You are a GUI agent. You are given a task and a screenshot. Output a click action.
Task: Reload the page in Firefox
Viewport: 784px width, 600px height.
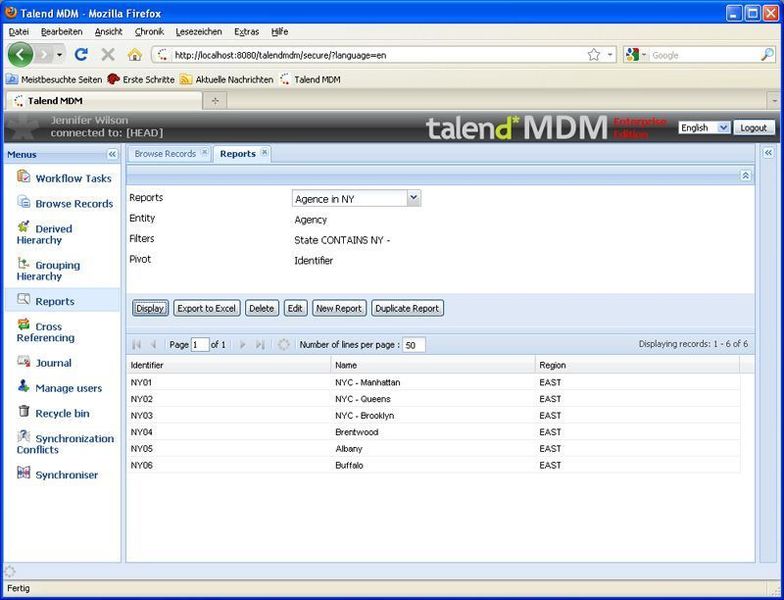point(81,54)
